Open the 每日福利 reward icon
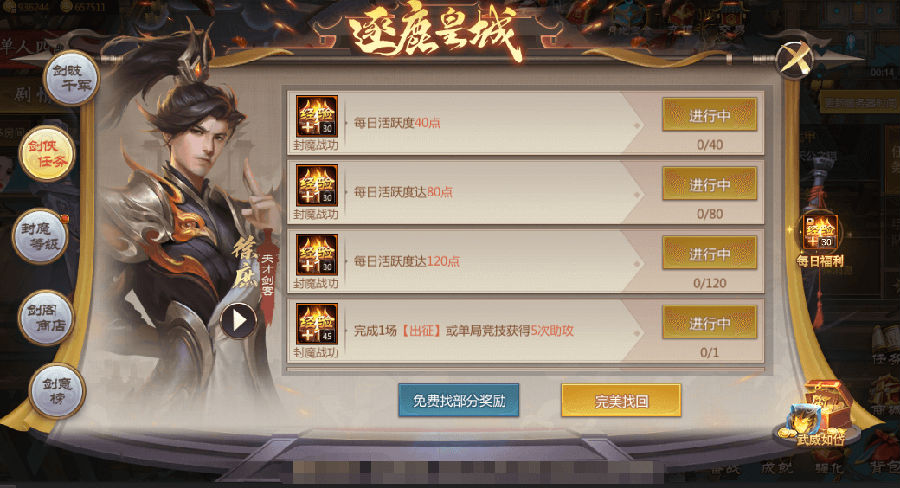This screenshot has height=488, width=900. pyautogui.click(x=820, y=241)
